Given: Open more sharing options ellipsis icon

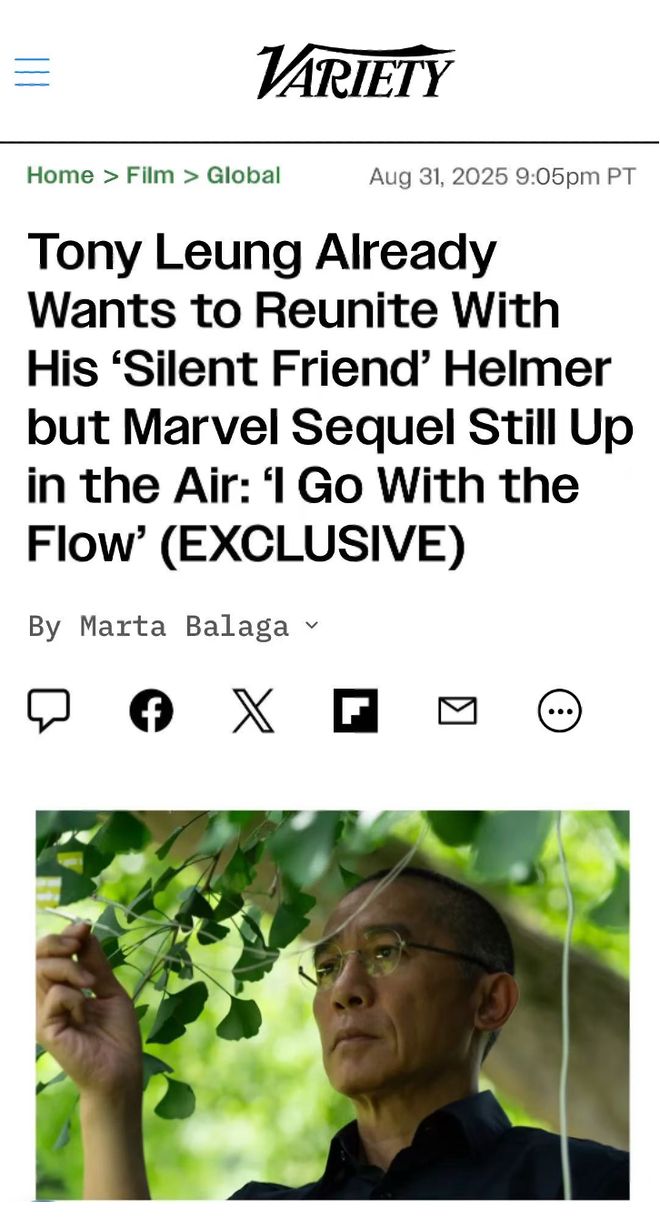Looking at the screenshot, I should [560, 712].
